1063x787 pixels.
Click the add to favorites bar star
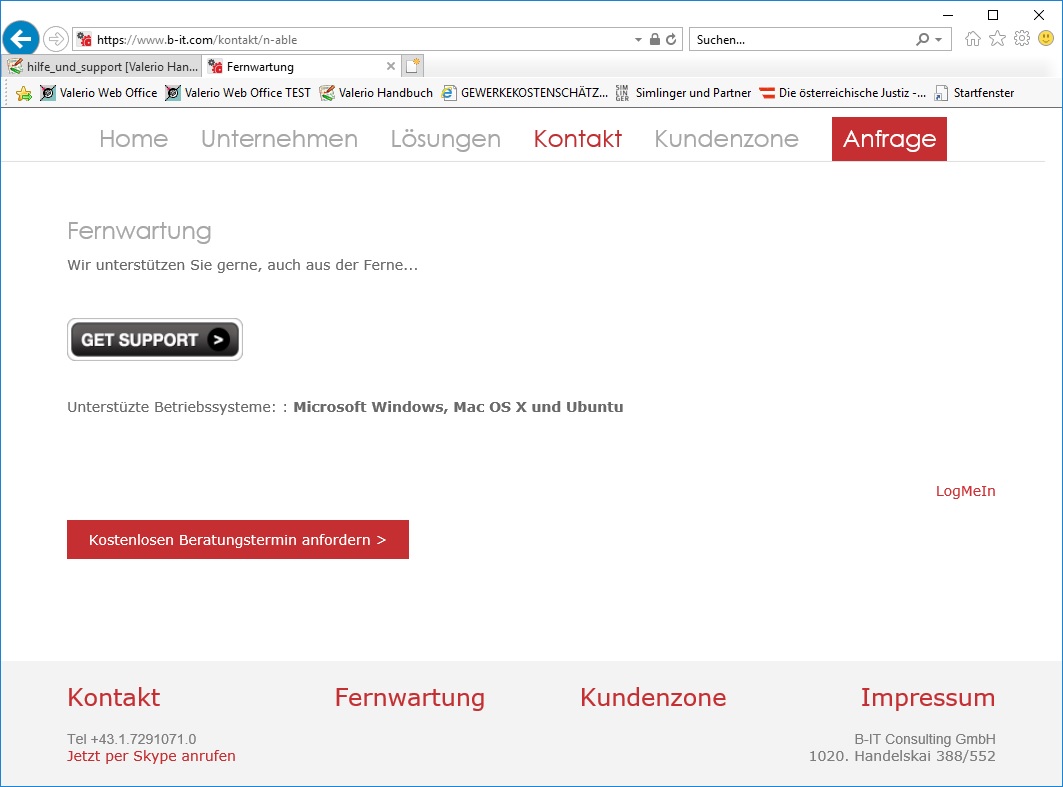(x=24, y=93)
